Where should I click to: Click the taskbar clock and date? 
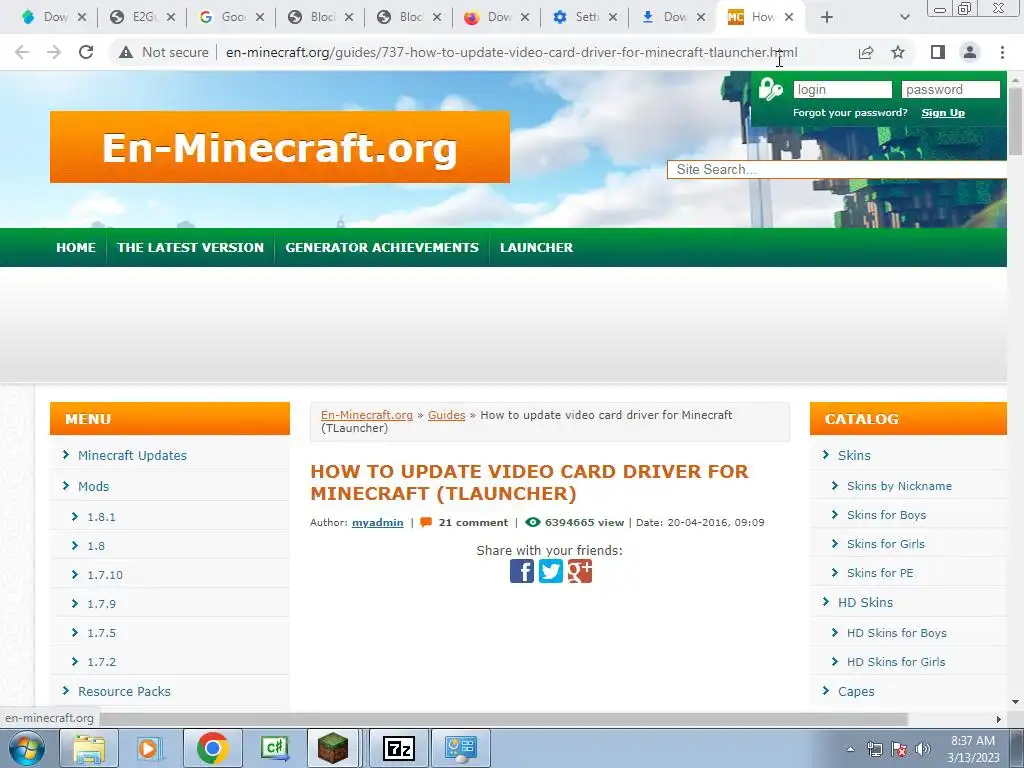point(973,749)
